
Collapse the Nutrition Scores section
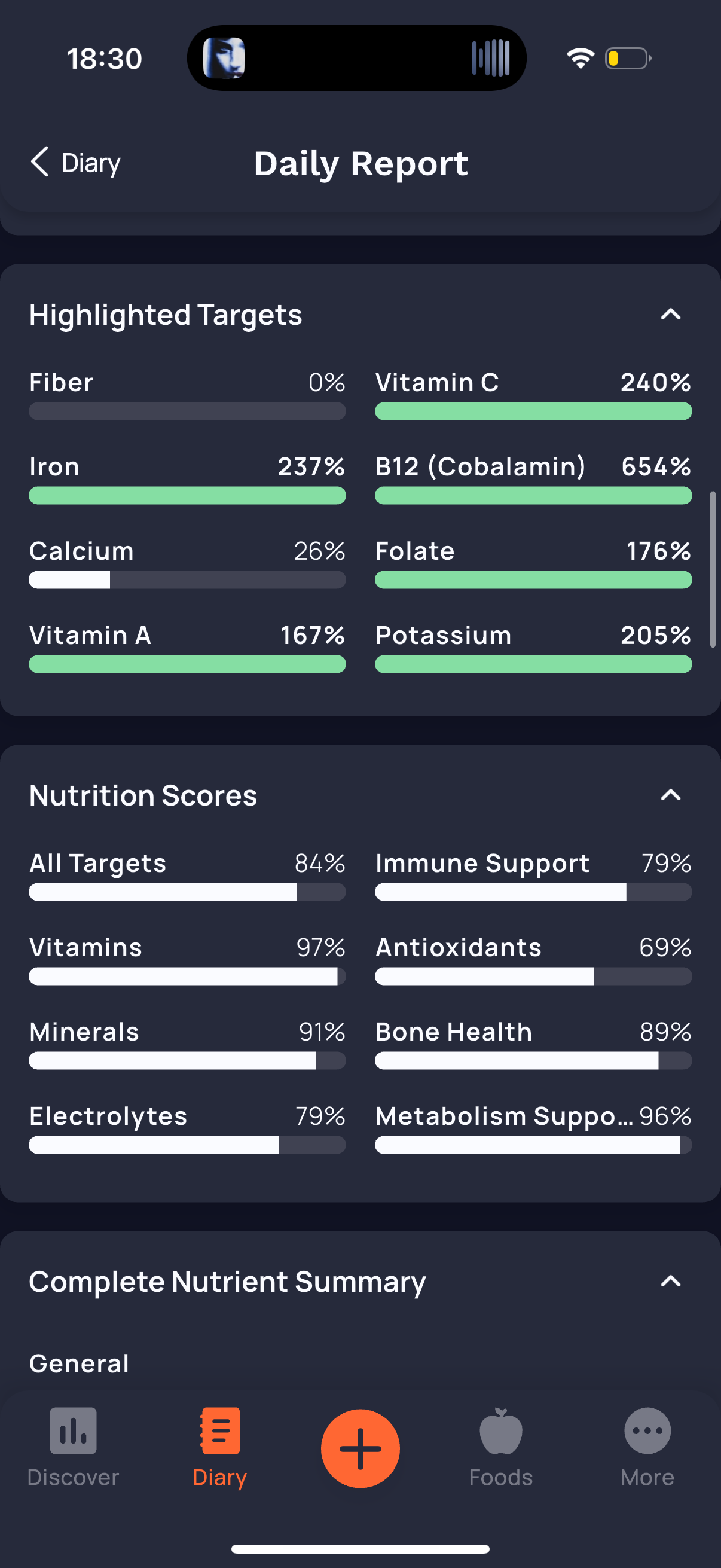pyautogui.click(x=671, y=795)
